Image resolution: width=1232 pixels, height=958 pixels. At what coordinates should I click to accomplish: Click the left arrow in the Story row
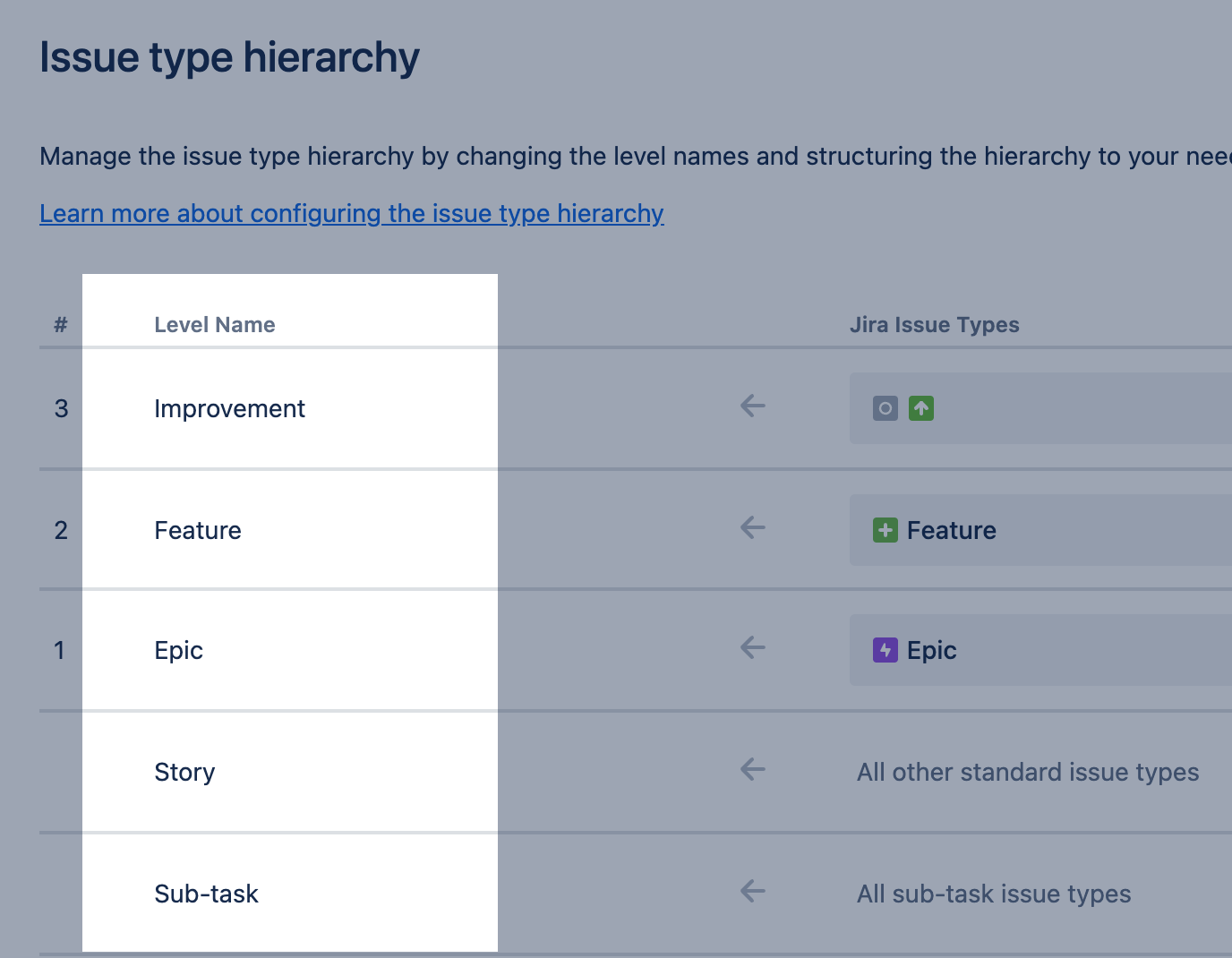pos(753,770)
